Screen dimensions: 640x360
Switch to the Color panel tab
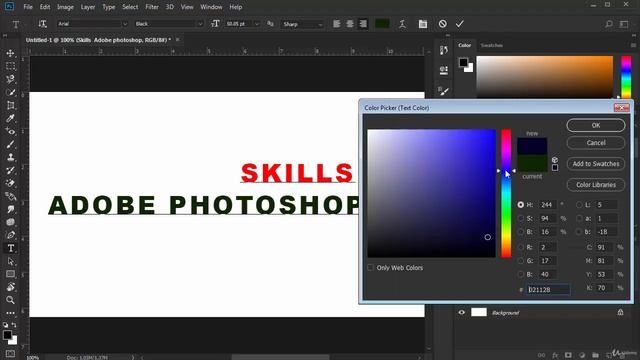[464, 45]
